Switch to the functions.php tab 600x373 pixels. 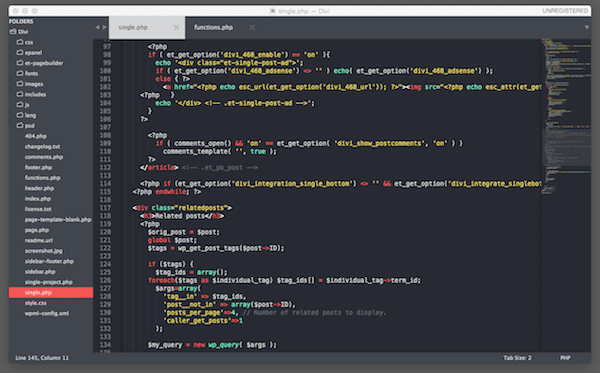(214, 27)
